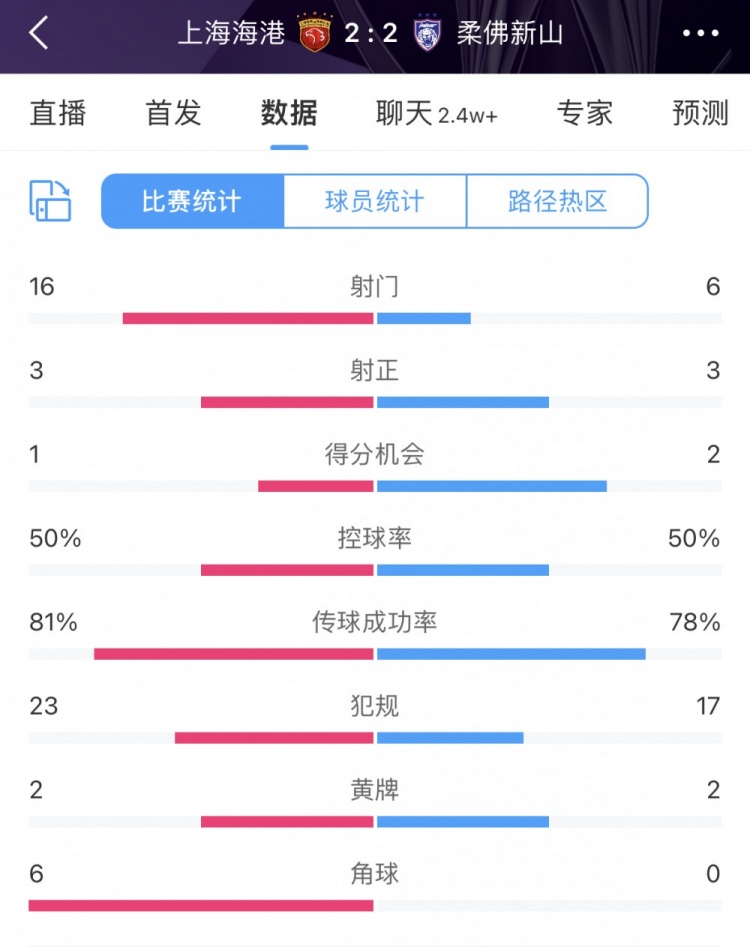
Task: Tap the 控球率 possession bar
Action: click(375, 570)
